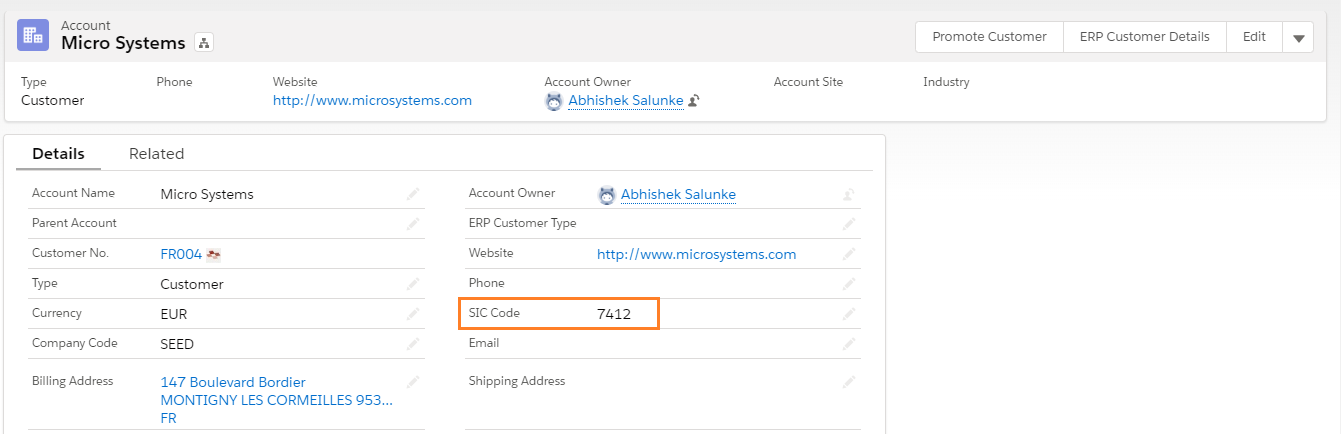
Task: View account hierarchy icon next to Micro Systems
Action: (204, 43)
